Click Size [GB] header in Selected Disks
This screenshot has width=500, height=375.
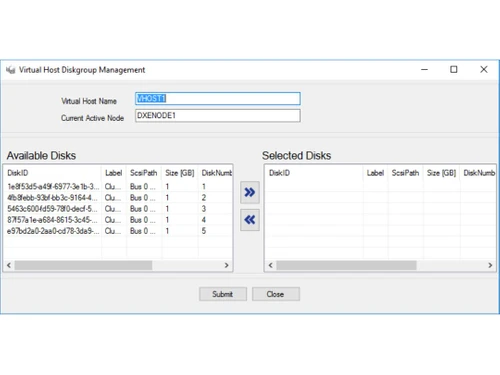pyautogui.click(x=441, y=173)
